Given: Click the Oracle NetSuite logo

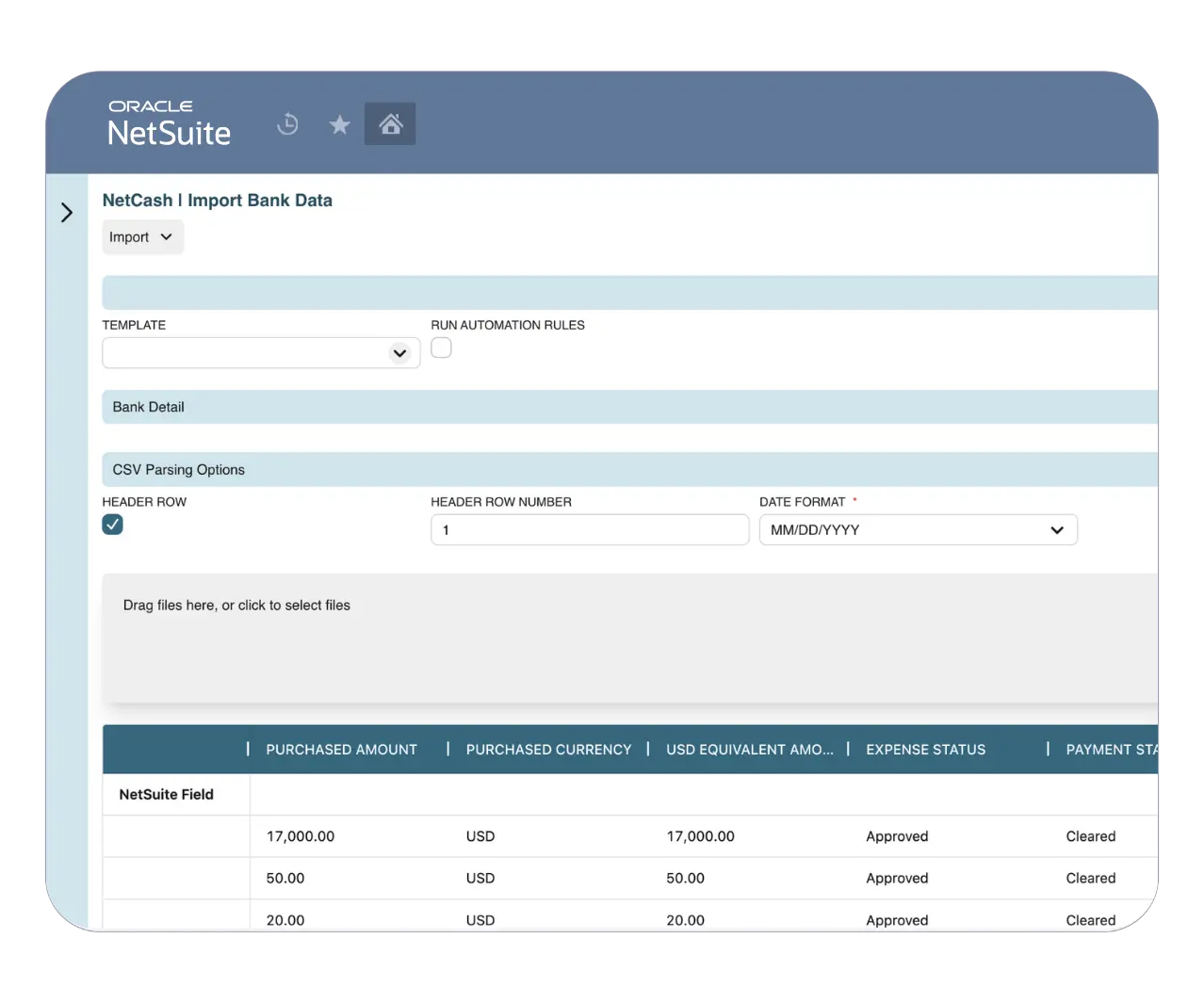Looking at the screenshot, I should (170, 123).
